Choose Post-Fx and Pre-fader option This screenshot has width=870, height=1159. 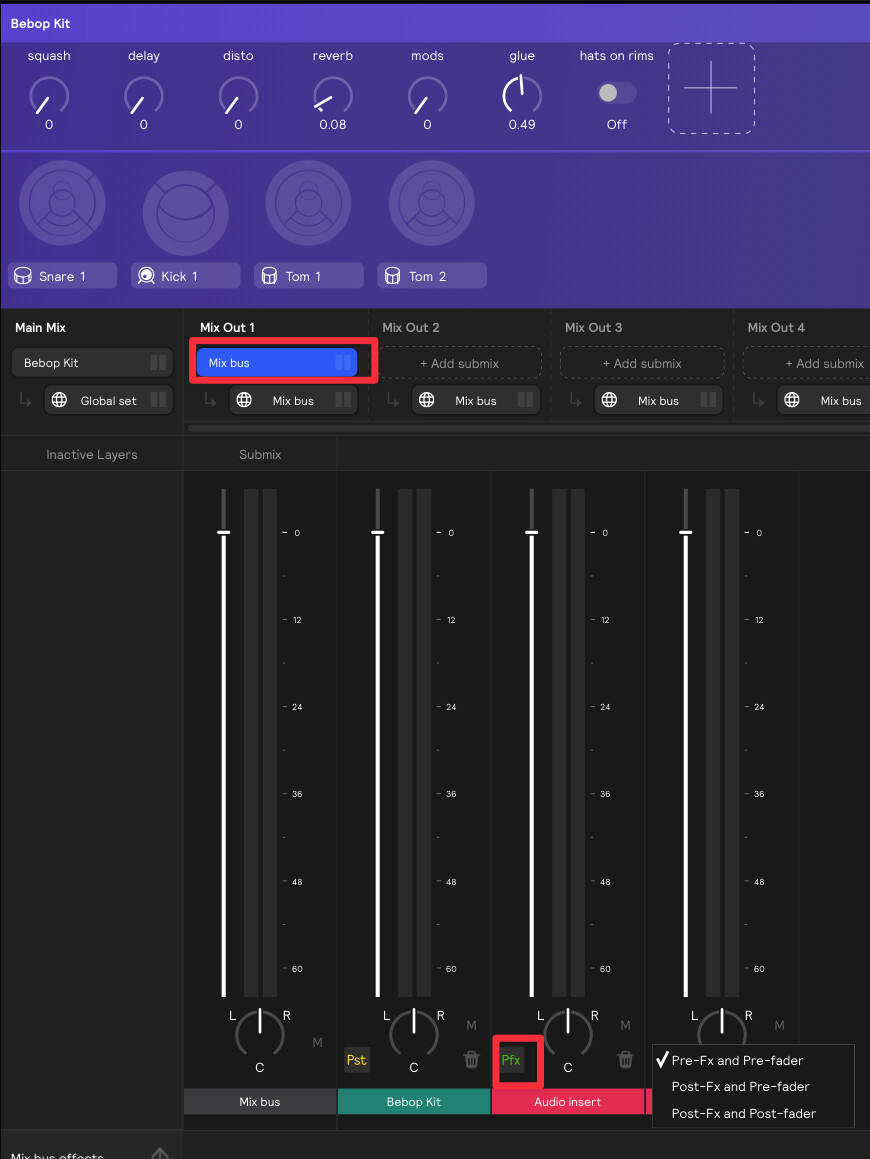[740, 1087]
